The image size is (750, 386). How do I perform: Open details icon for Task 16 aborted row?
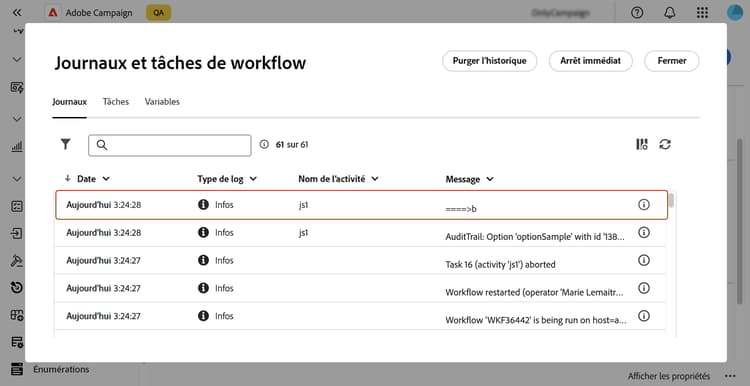point(644,260)
